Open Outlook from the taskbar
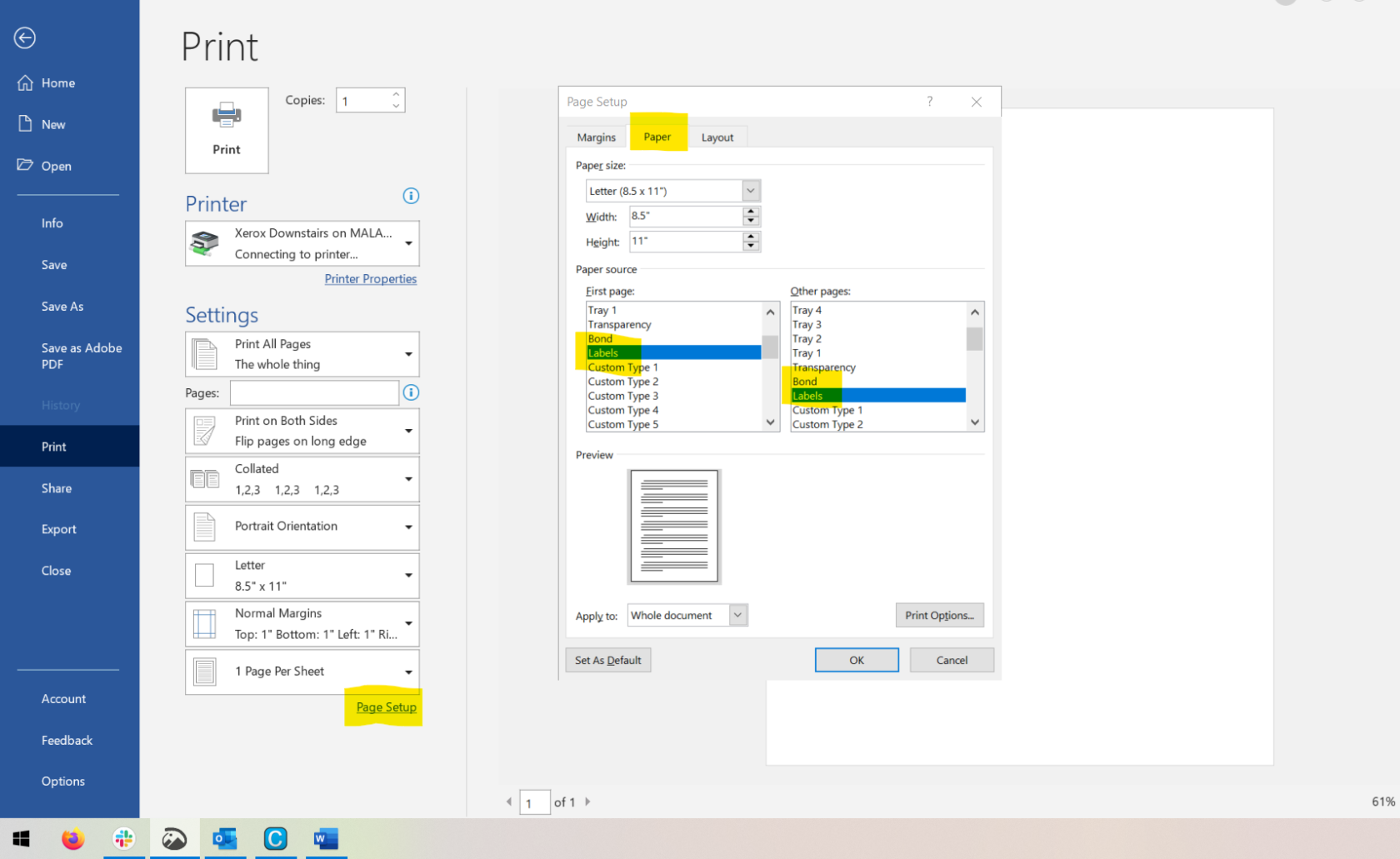This screenshot has height=859, width=1400. point(224,838)
